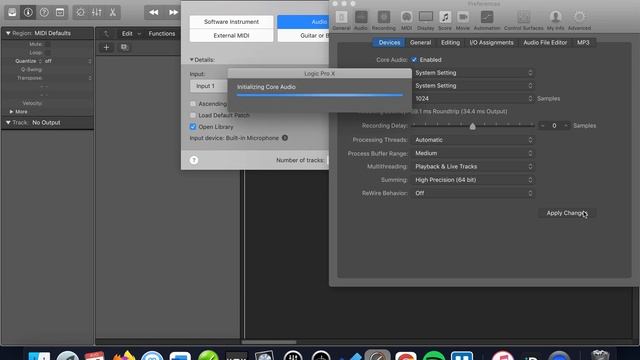Open ReWire Behavior Off dropdown

coord(473,193)
